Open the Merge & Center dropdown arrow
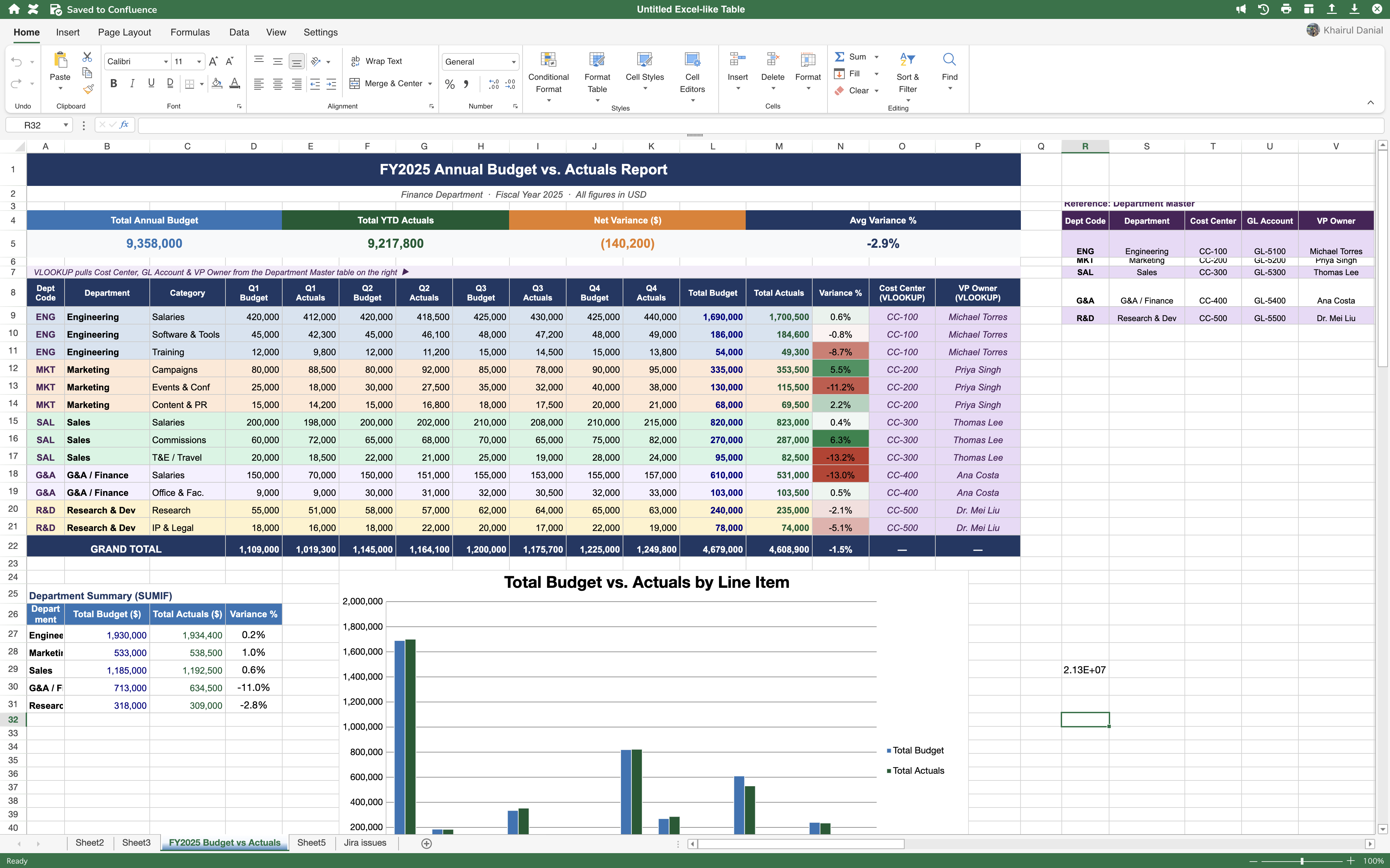This screenshot has width=1390, height=868. (430, 84)
